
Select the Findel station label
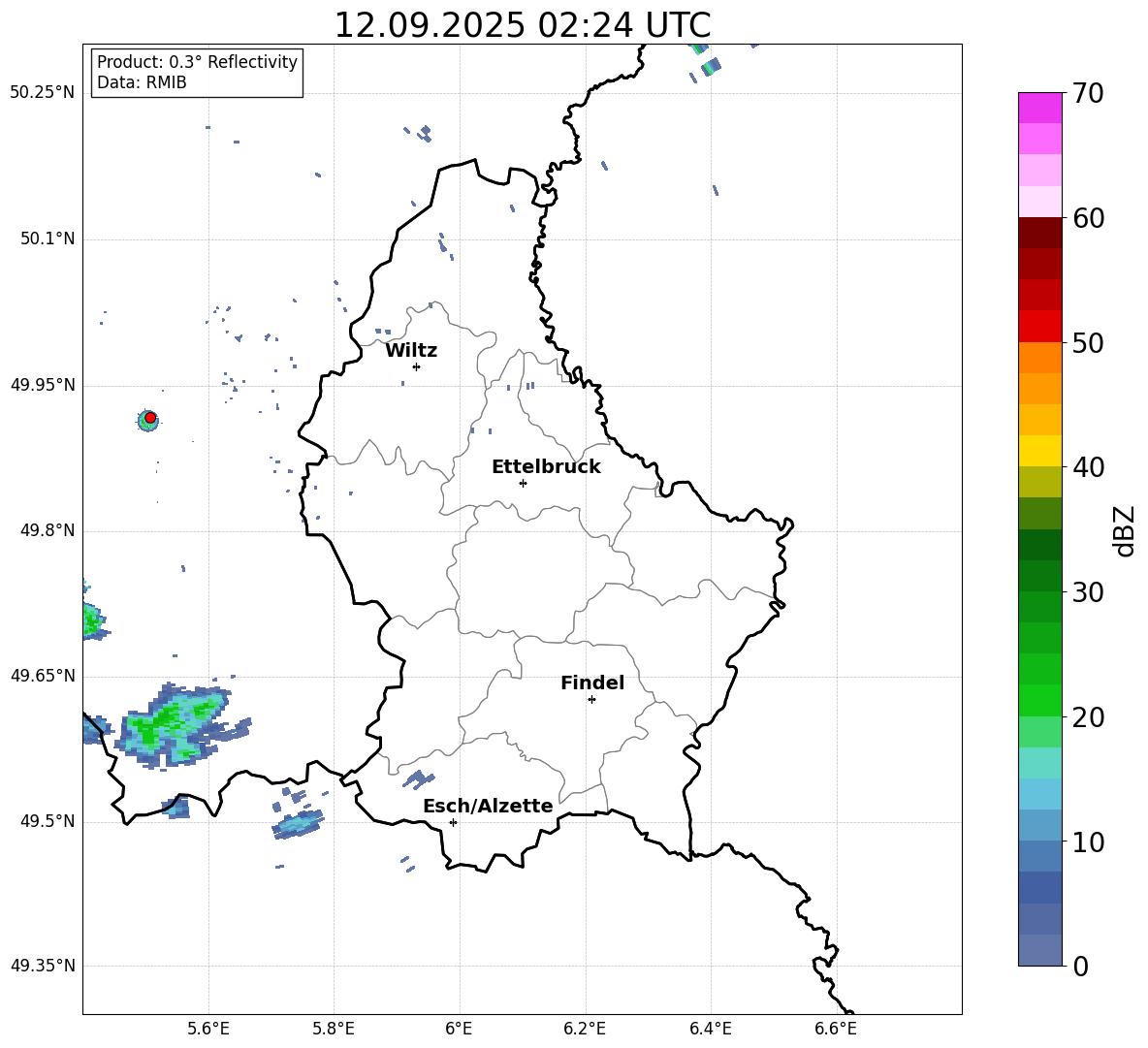pyautogui.click(x=592, y=683)
